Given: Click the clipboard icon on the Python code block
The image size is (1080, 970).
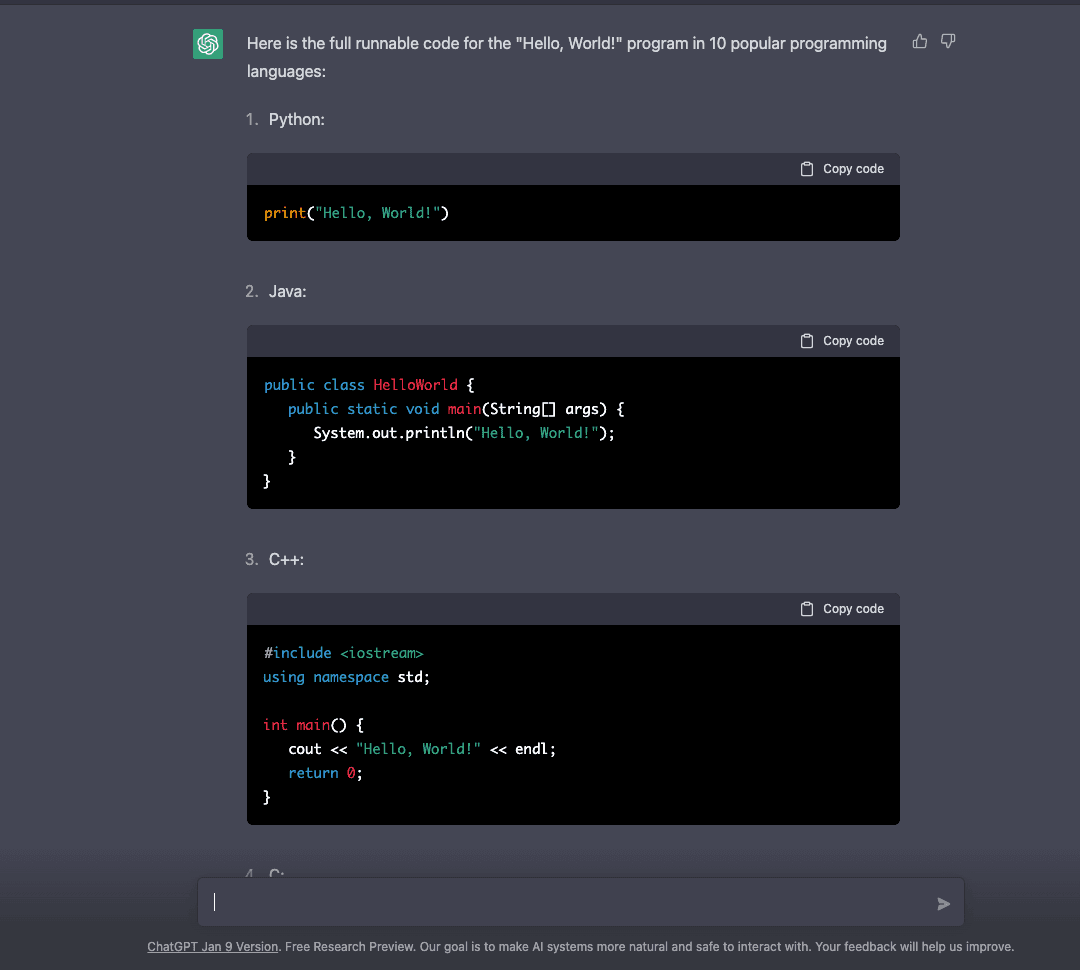Looking at the screenshot, I should point(807,169).
